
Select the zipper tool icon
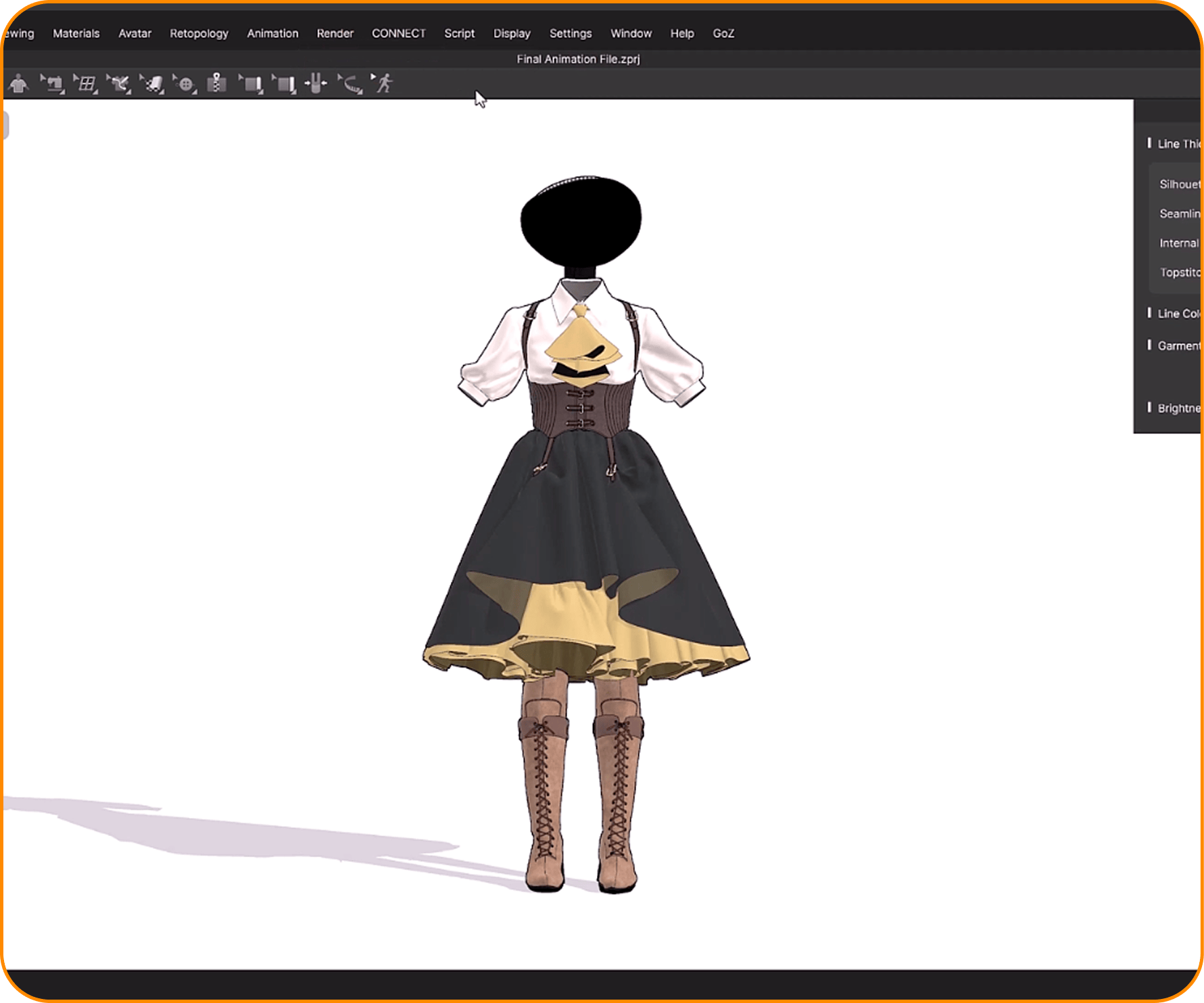click(217, 84)
